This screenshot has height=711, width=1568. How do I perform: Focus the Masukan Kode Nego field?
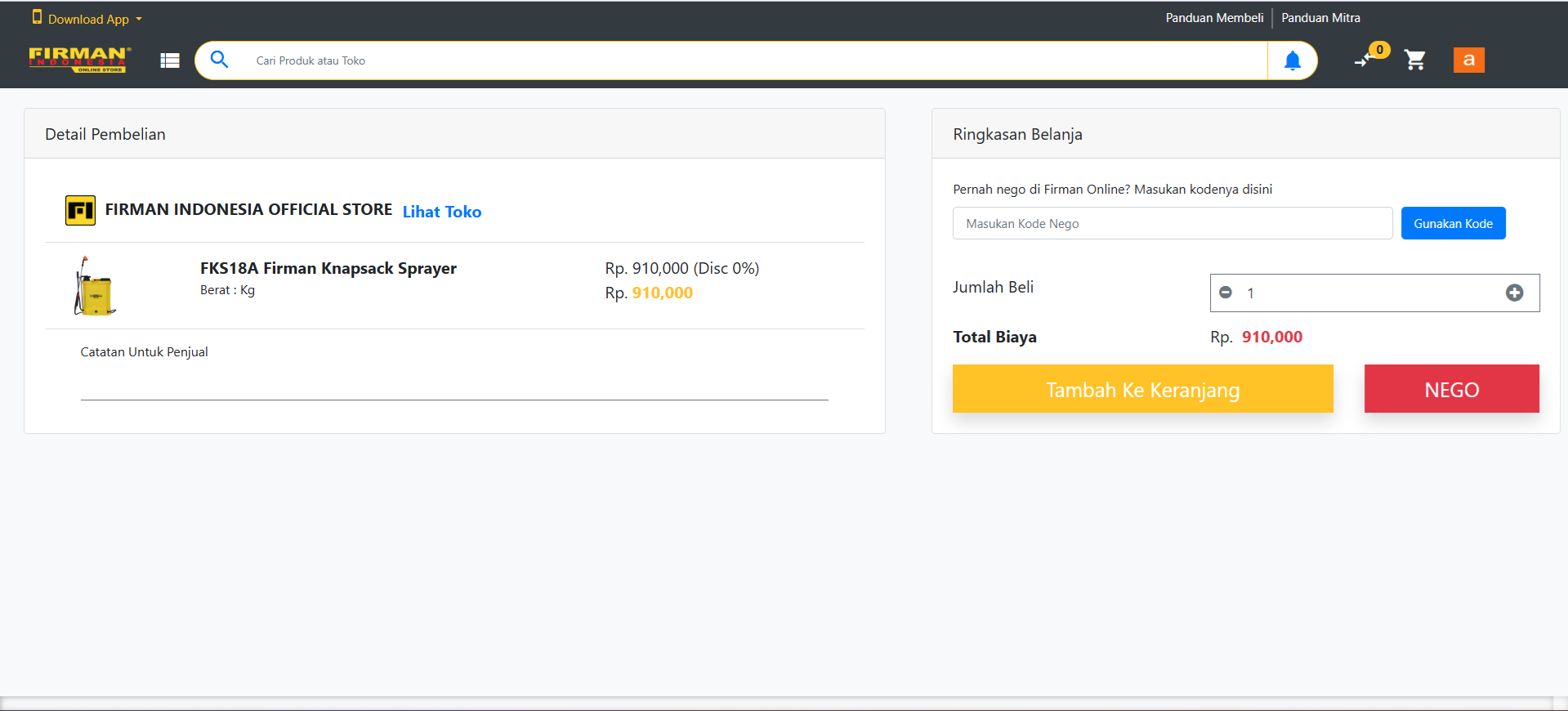tap(1172, 223)
